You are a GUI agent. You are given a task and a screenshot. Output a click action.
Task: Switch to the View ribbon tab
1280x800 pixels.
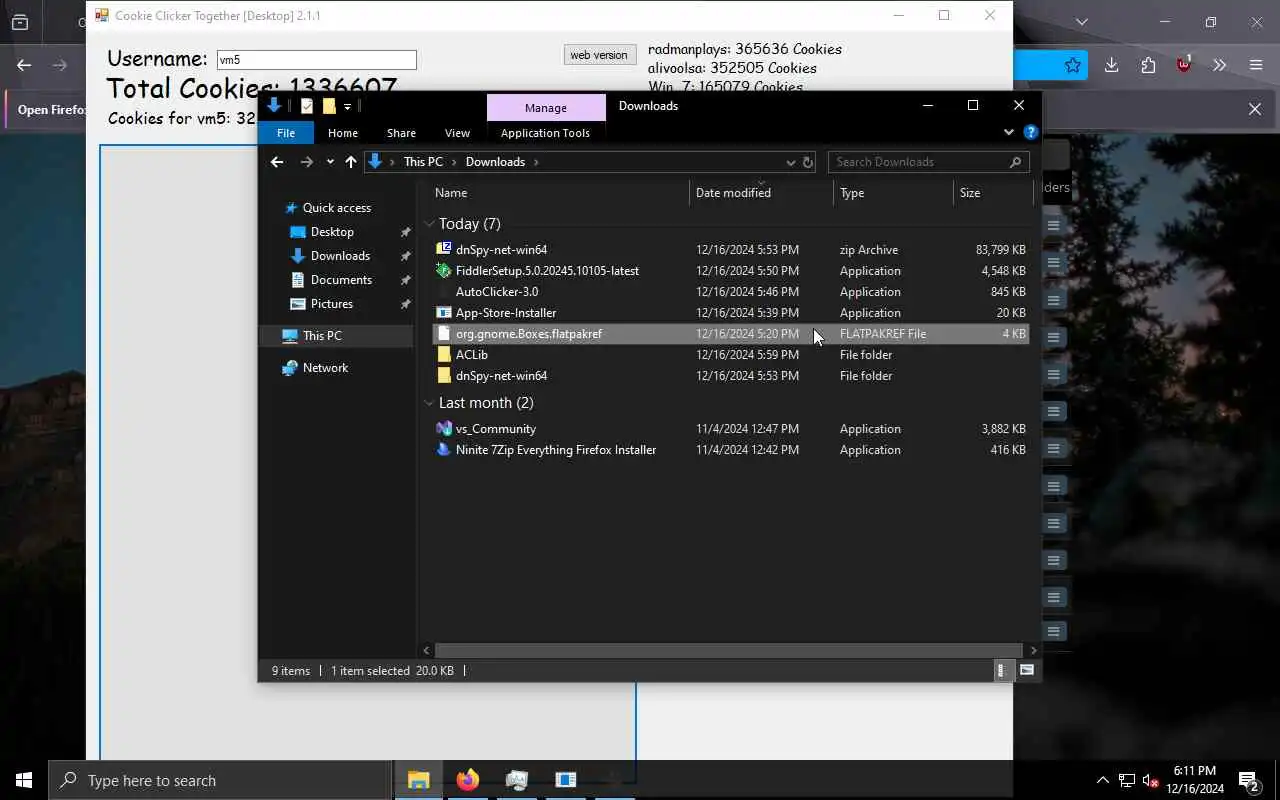pos(457,133)
